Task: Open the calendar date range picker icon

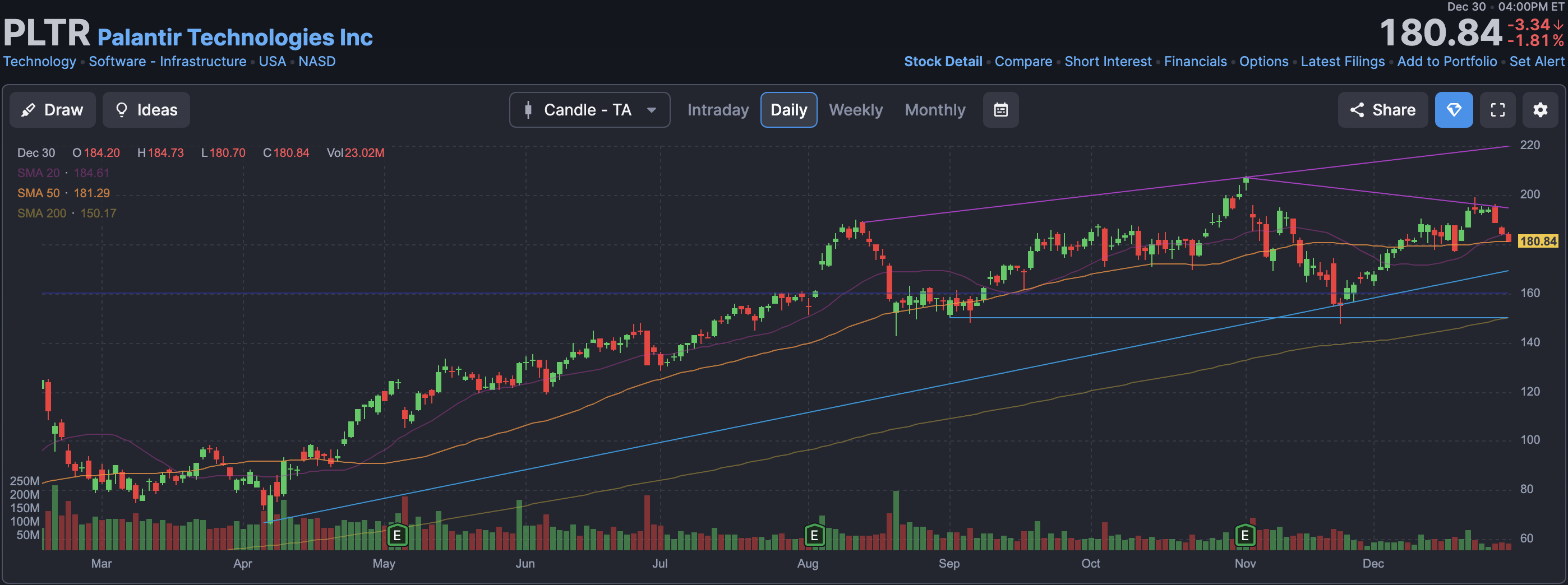Action: pyautogui.click(x=1000, y=110)
